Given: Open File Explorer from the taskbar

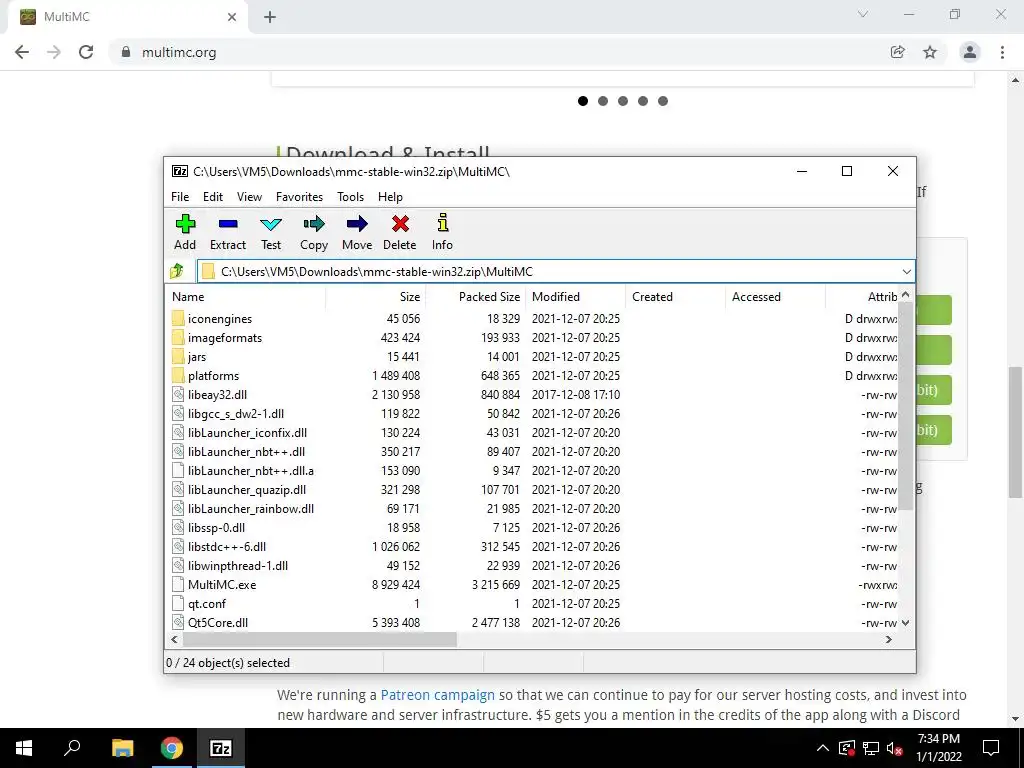Looking at the screenshot, I should point(122,748).
